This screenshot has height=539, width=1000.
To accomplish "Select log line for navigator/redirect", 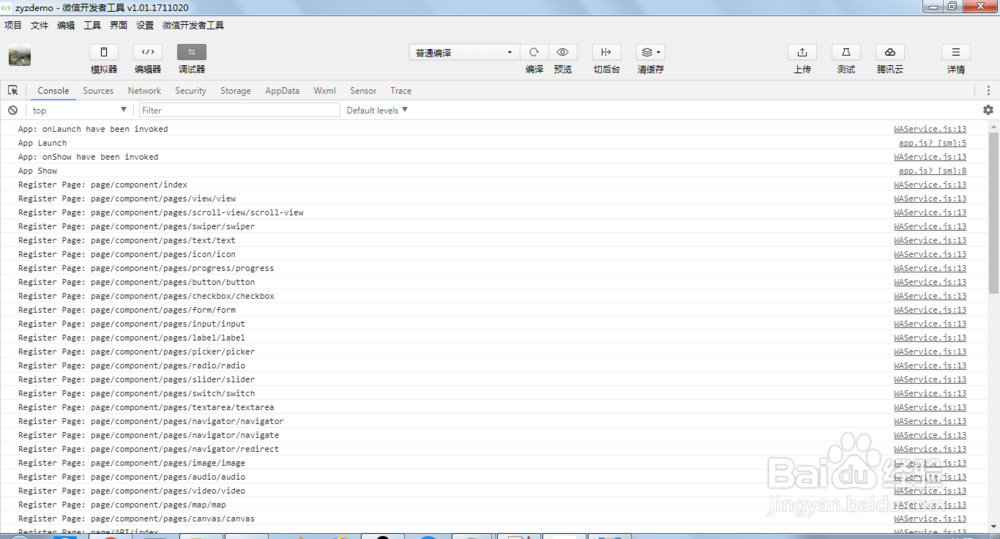I will (x=149, y=449).
